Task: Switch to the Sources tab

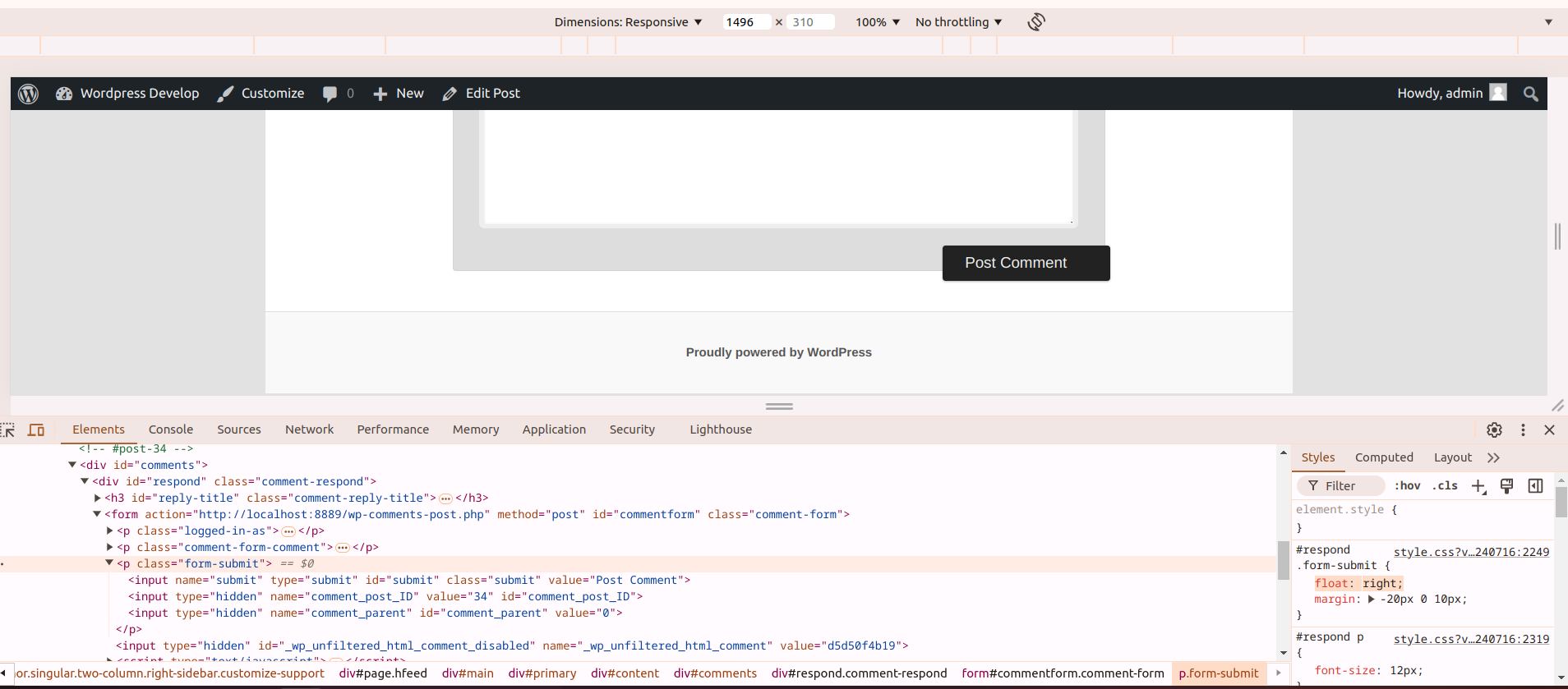Action: 239,429
